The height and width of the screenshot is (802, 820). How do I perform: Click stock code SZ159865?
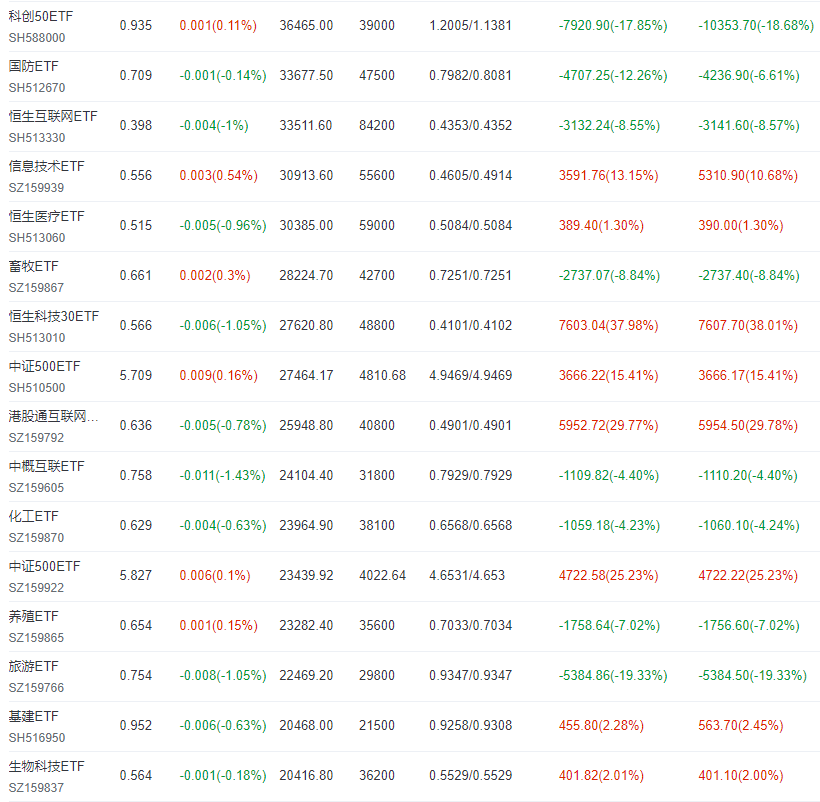click(37, 638)
